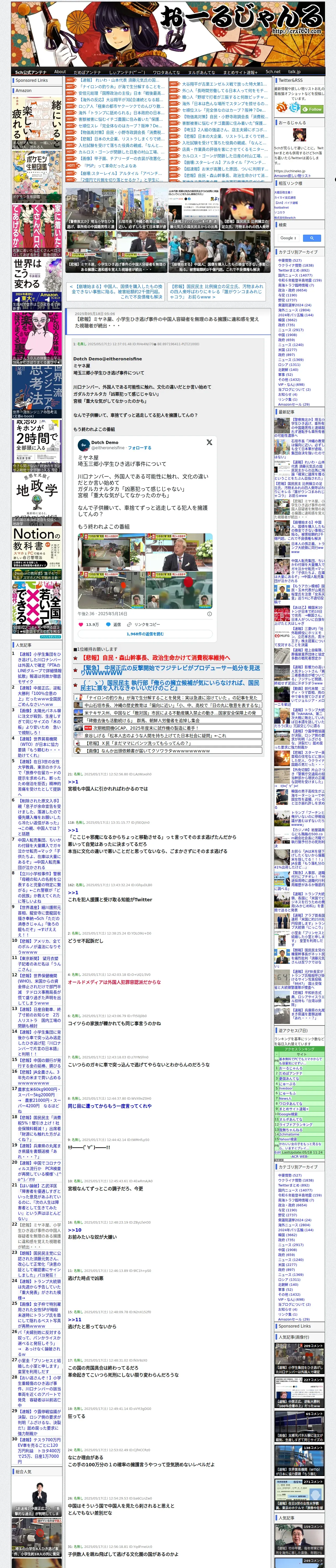Open 5ch公式アンテナ nav tab

(x=31, y=72)
